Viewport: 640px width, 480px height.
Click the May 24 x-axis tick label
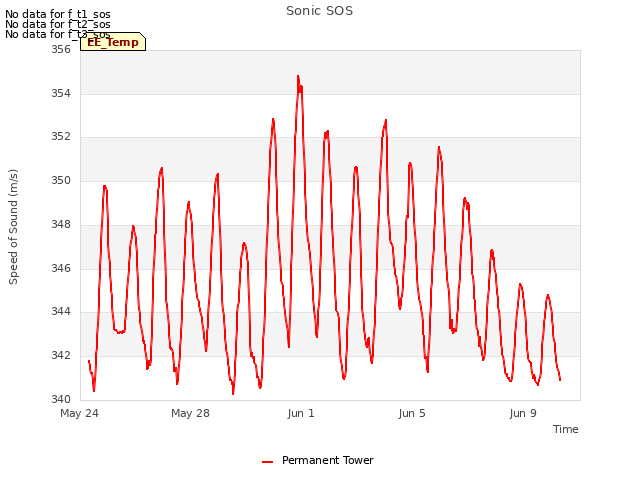pos(80,413)
